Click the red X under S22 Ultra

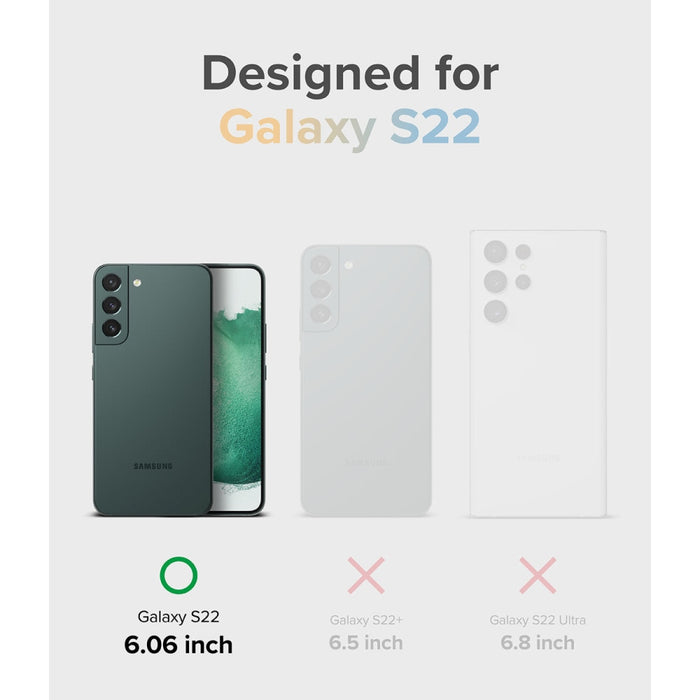538,575
